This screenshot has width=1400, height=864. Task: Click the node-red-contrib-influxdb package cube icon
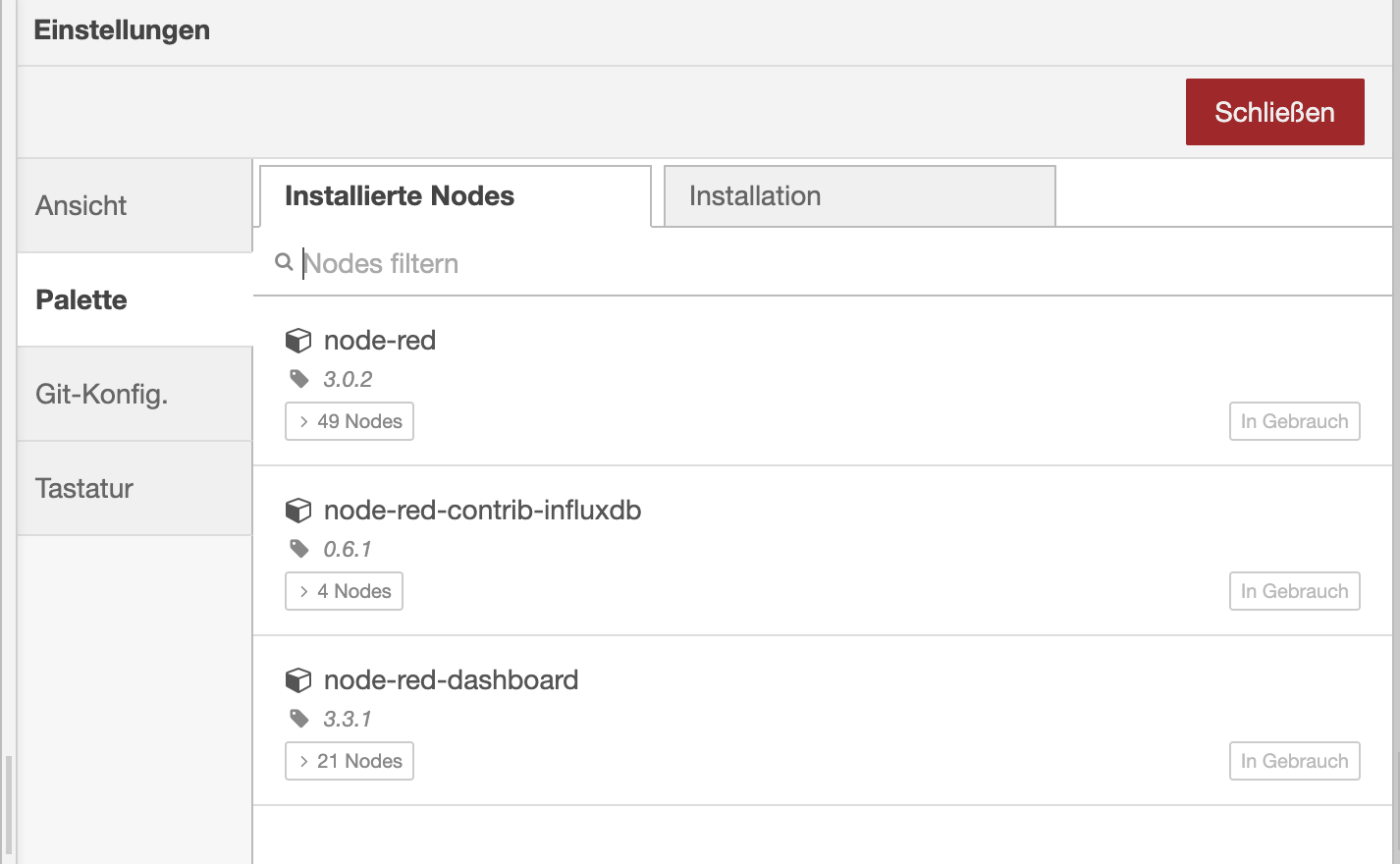click(298, 511)
